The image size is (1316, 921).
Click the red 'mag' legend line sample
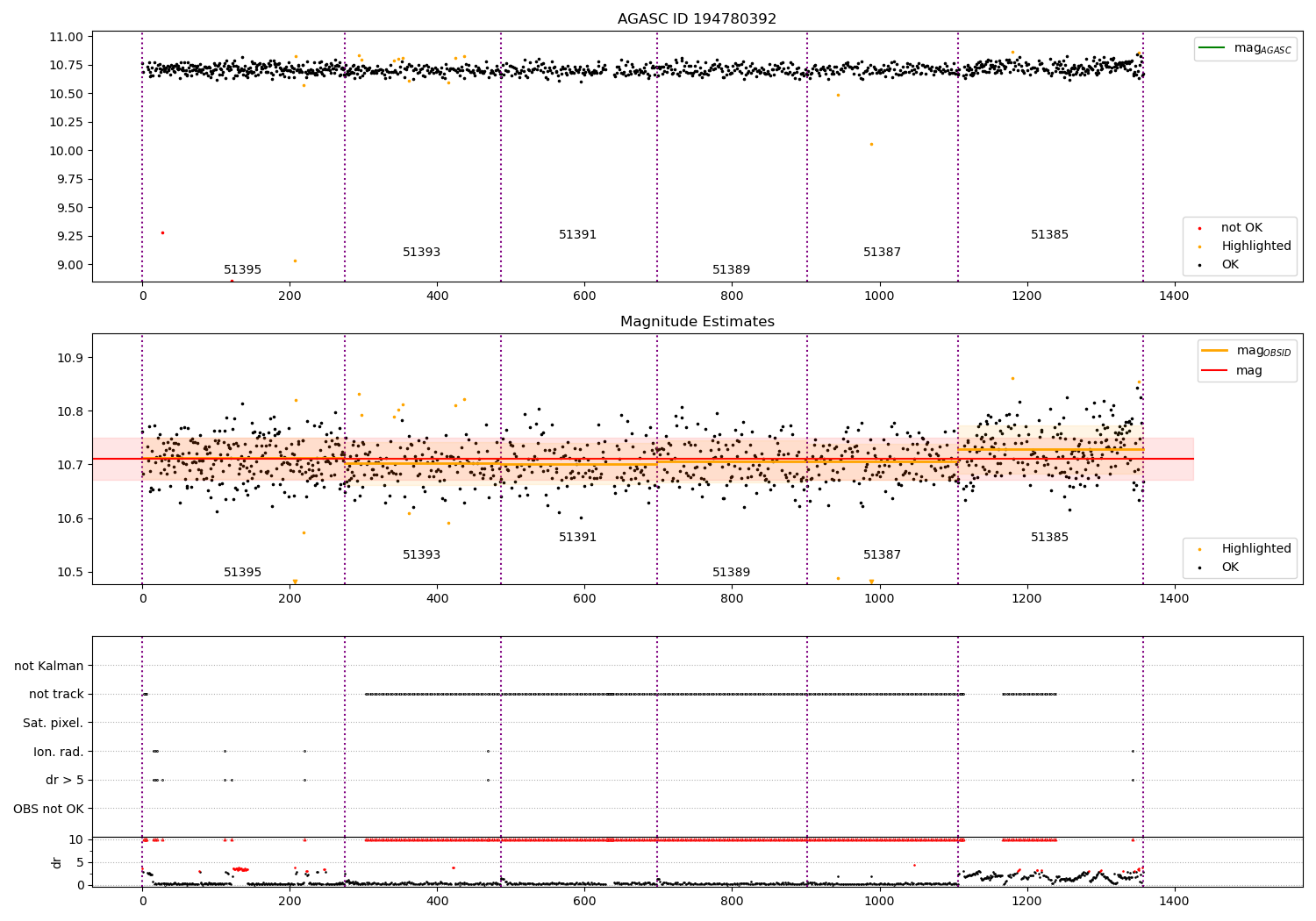[1214, 371]
